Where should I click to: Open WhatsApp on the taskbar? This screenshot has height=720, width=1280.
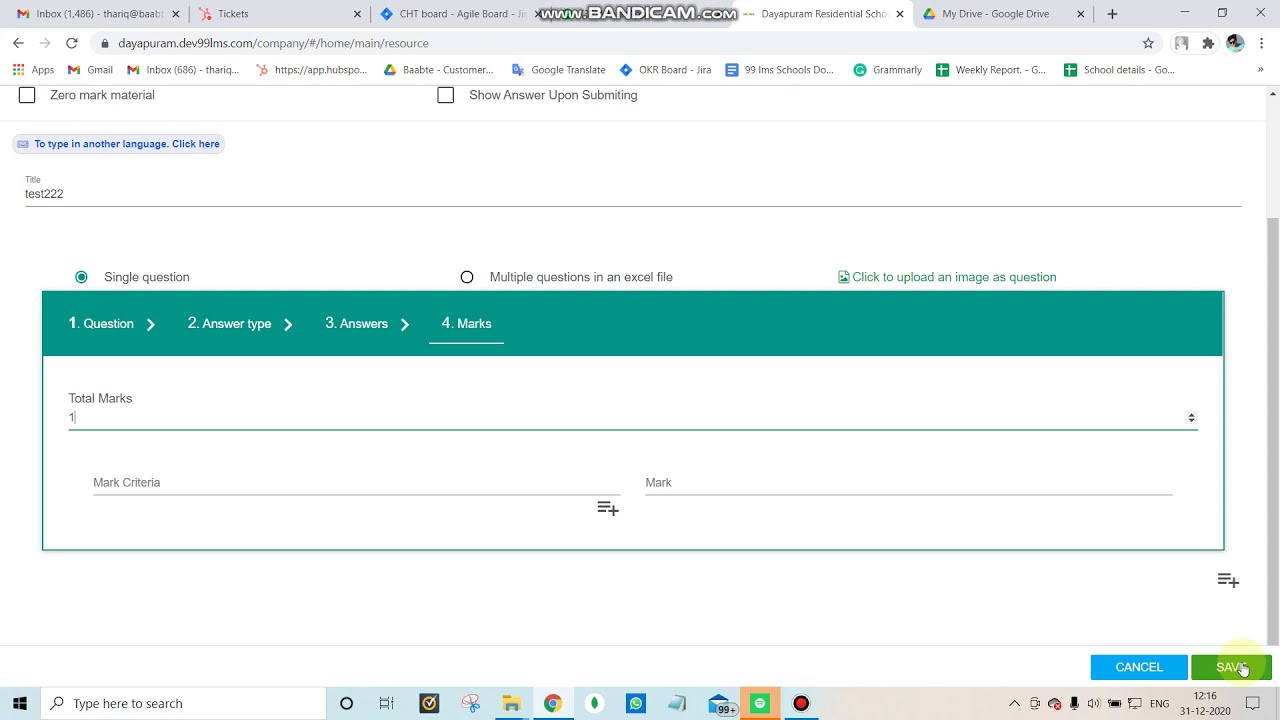click(635, 703)
